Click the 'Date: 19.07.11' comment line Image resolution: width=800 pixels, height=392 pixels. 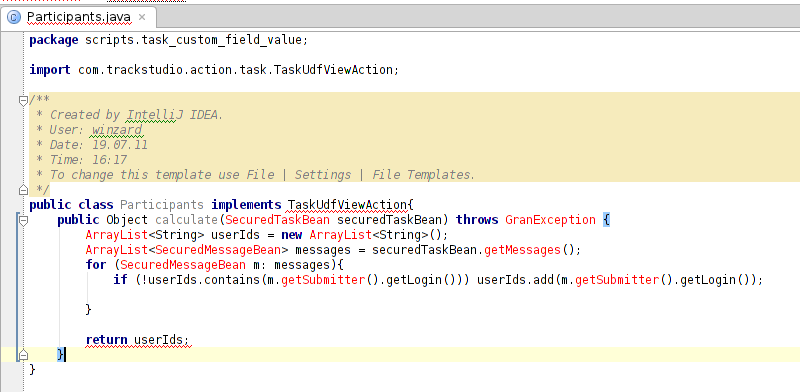(92, 145)
